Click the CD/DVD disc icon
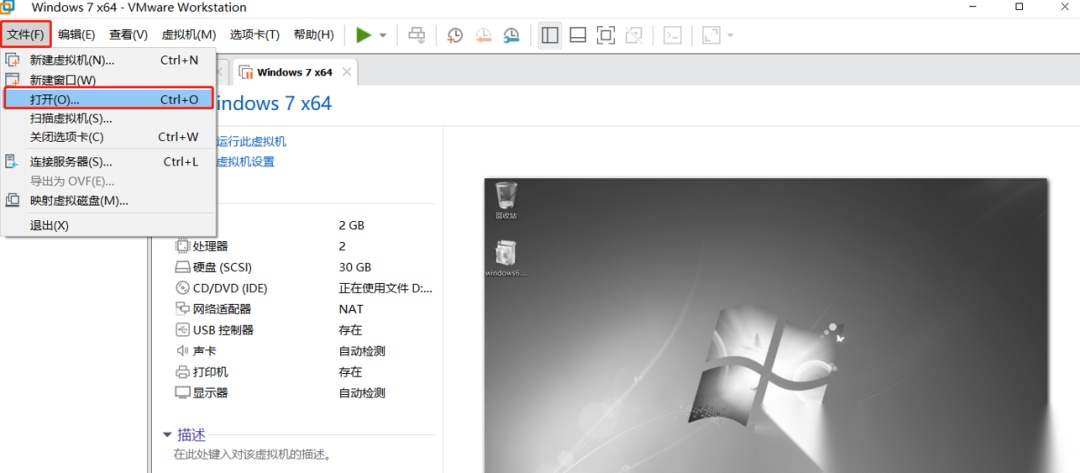Image resolution: width=1080 pixels, height=473 pixels. click(182, 288)
